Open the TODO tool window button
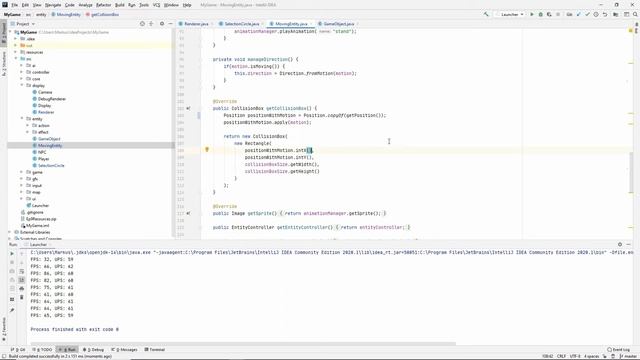The width and height of the screenshot is (640, 360). (42, 350)
